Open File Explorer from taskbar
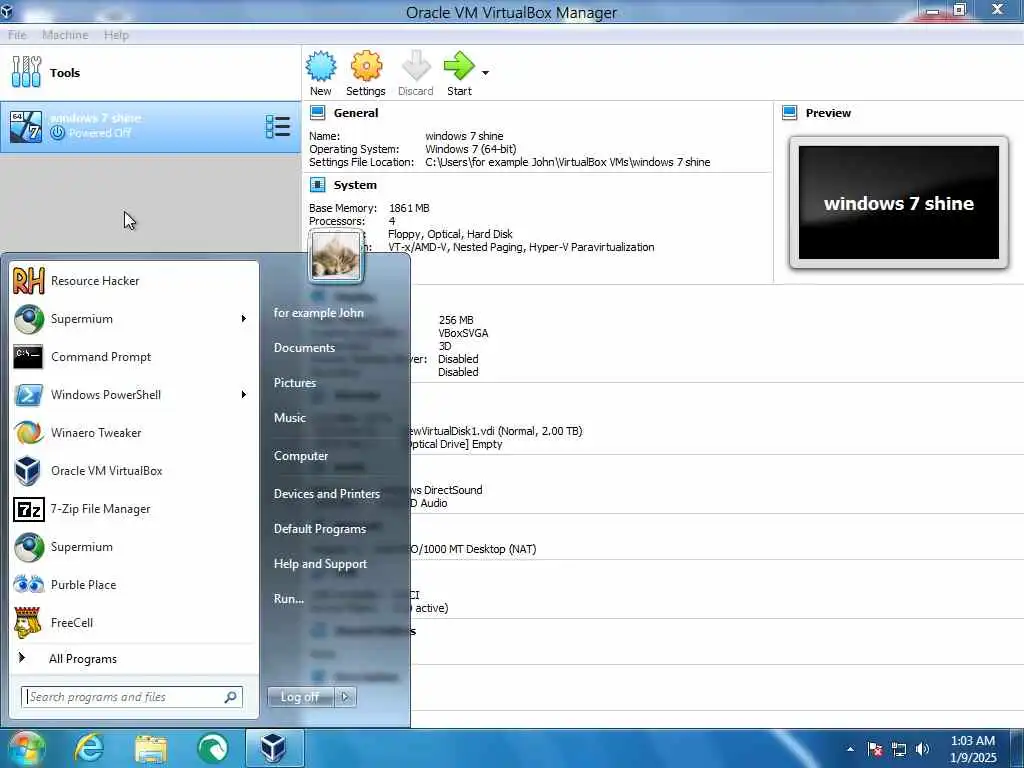 (151, 748)
